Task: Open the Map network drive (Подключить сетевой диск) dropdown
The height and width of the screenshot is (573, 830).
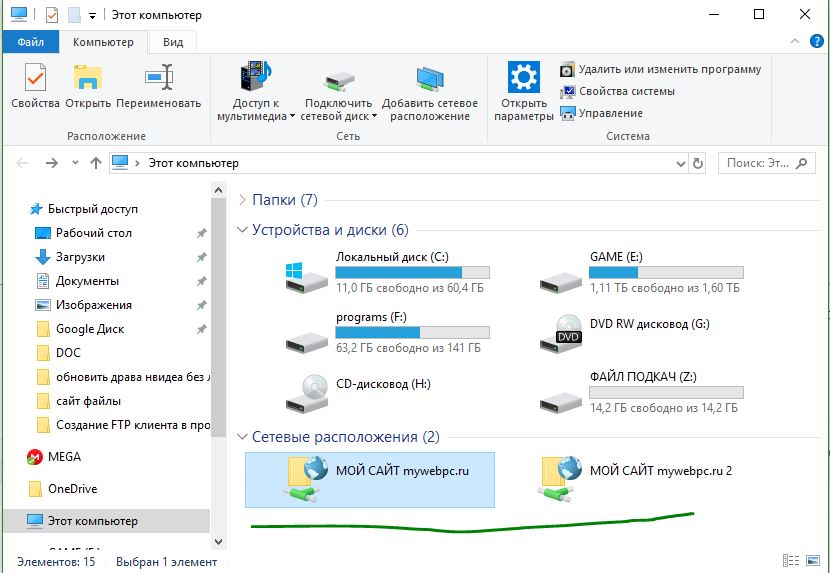Action: pyautogui.click(x=374, y=117)
